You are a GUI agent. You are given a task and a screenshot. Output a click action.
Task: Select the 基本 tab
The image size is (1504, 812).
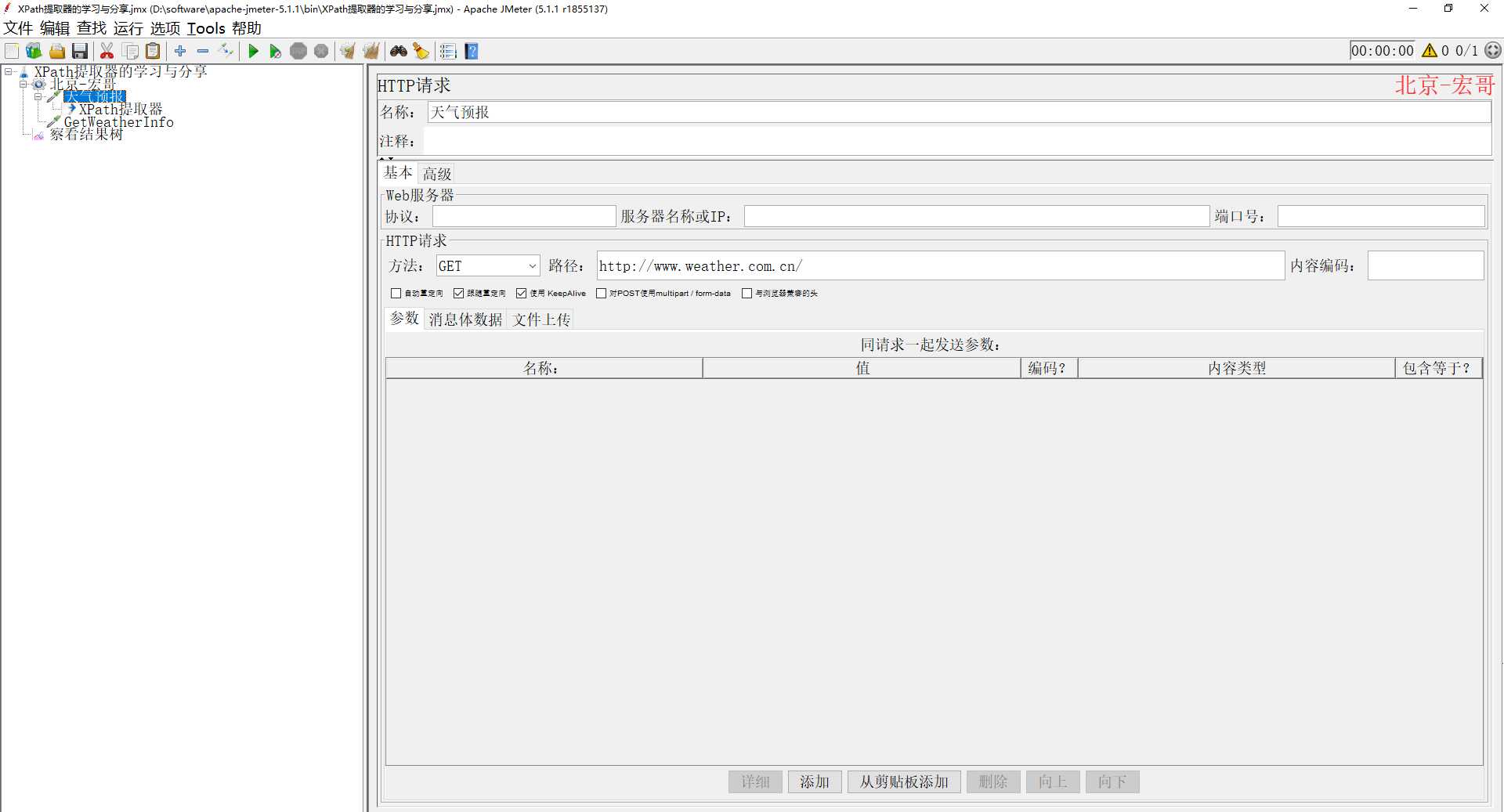coord(398,173)
